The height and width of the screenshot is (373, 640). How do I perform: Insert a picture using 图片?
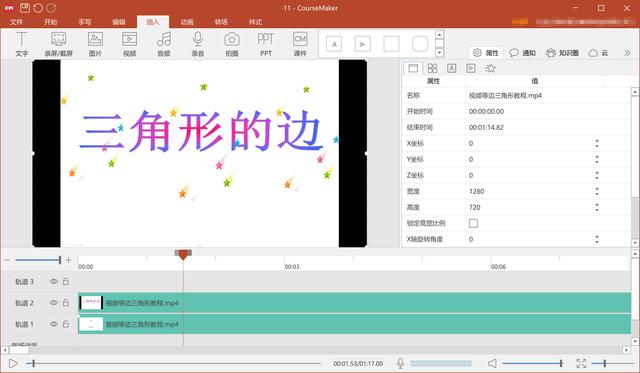coord(95,44)
